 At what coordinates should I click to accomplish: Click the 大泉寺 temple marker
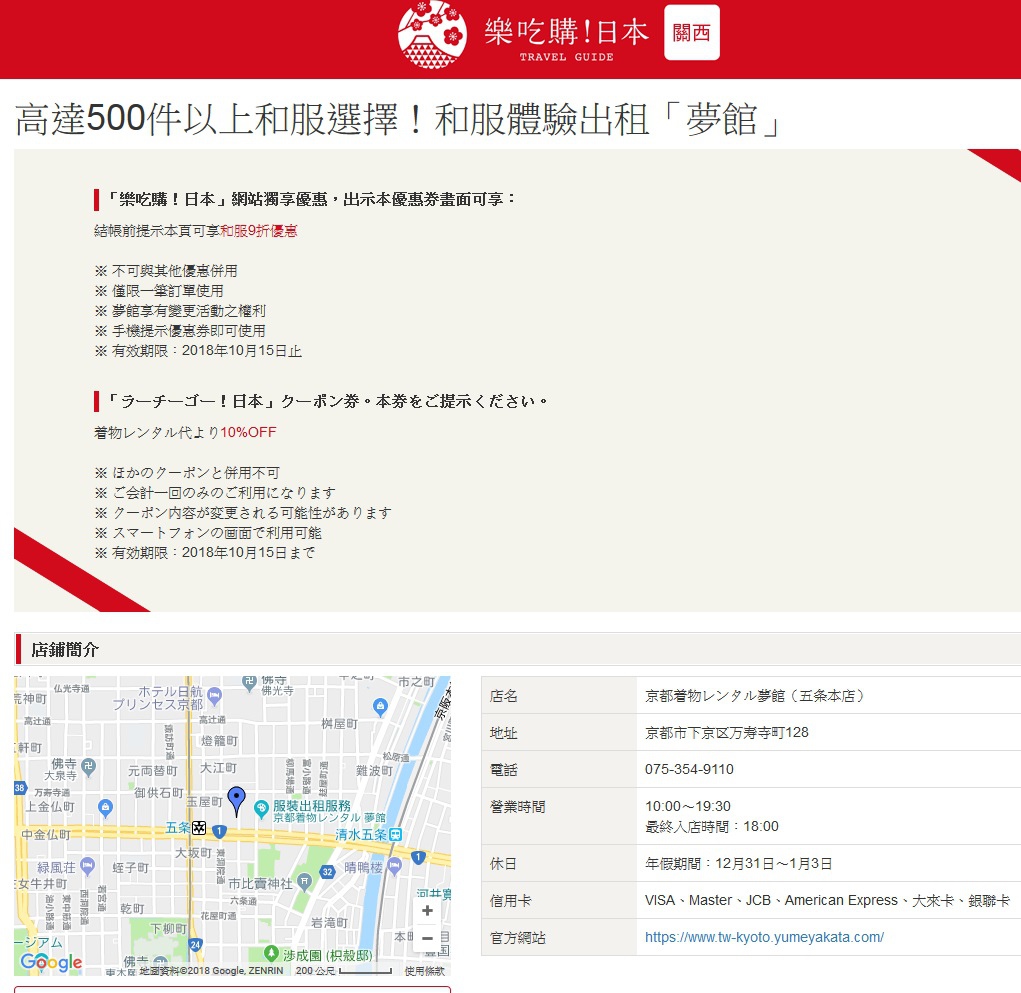pyautogui.click(x=89, y=767)
